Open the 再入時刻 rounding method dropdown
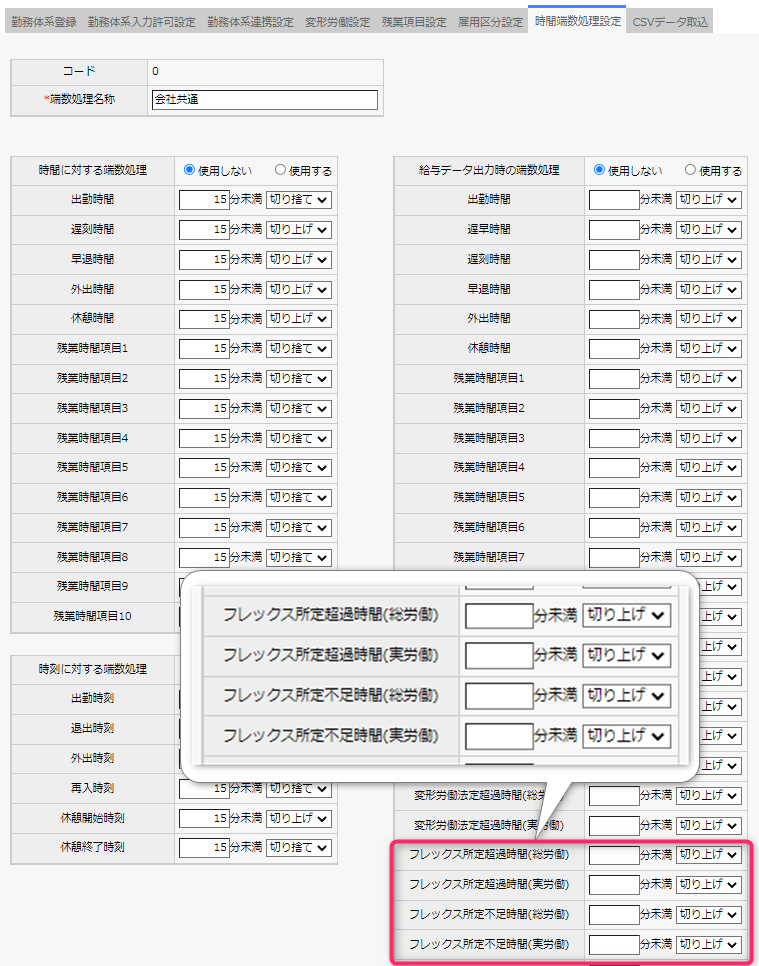 [297, 788]
